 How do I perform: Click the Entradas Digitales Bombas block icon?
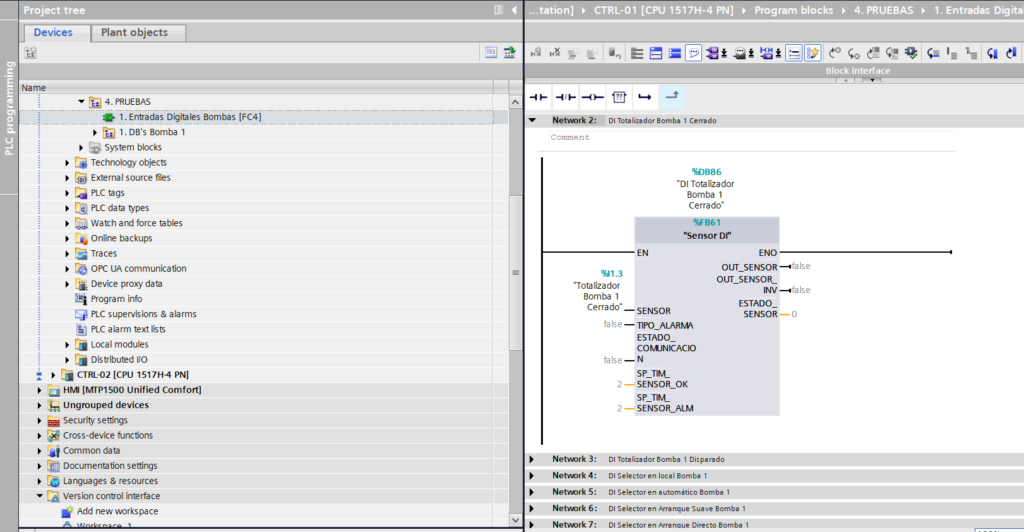(108, 117)
